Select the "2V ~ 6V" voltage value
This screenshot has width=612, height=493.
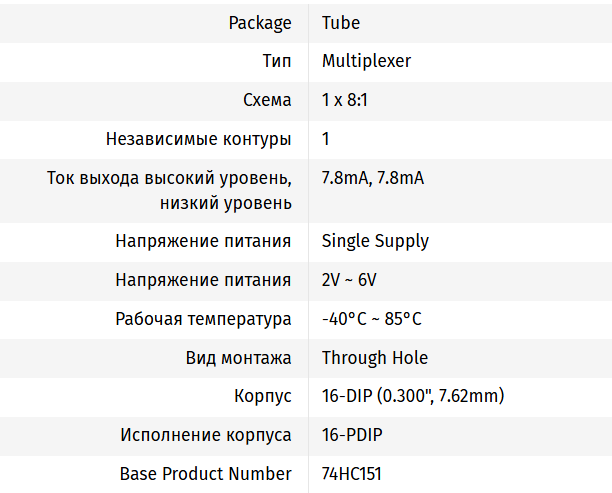click(349, 280)
